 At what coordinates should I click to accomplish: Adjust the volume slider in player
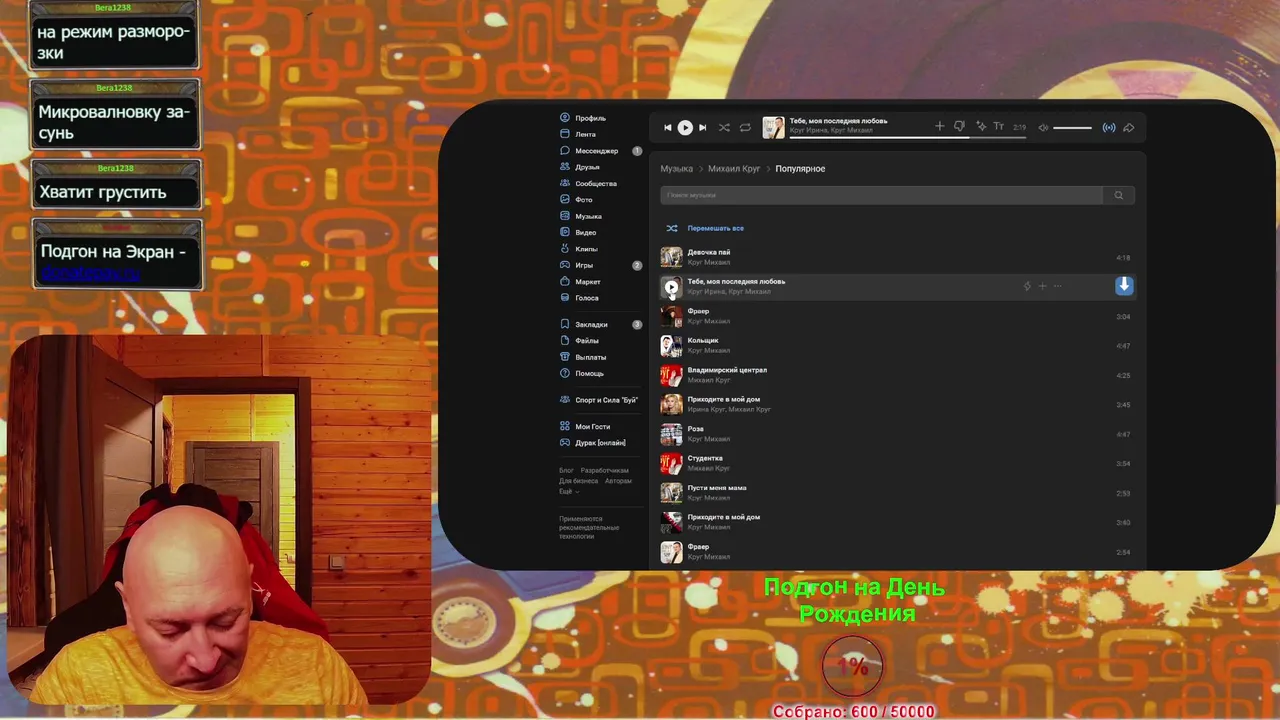tap(1073, 128)
